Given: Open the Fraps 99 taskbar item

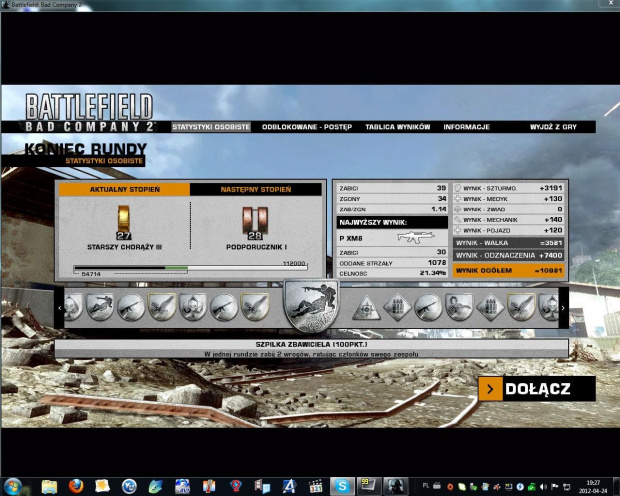Looking at the screenshot, I should click(369, 486).
